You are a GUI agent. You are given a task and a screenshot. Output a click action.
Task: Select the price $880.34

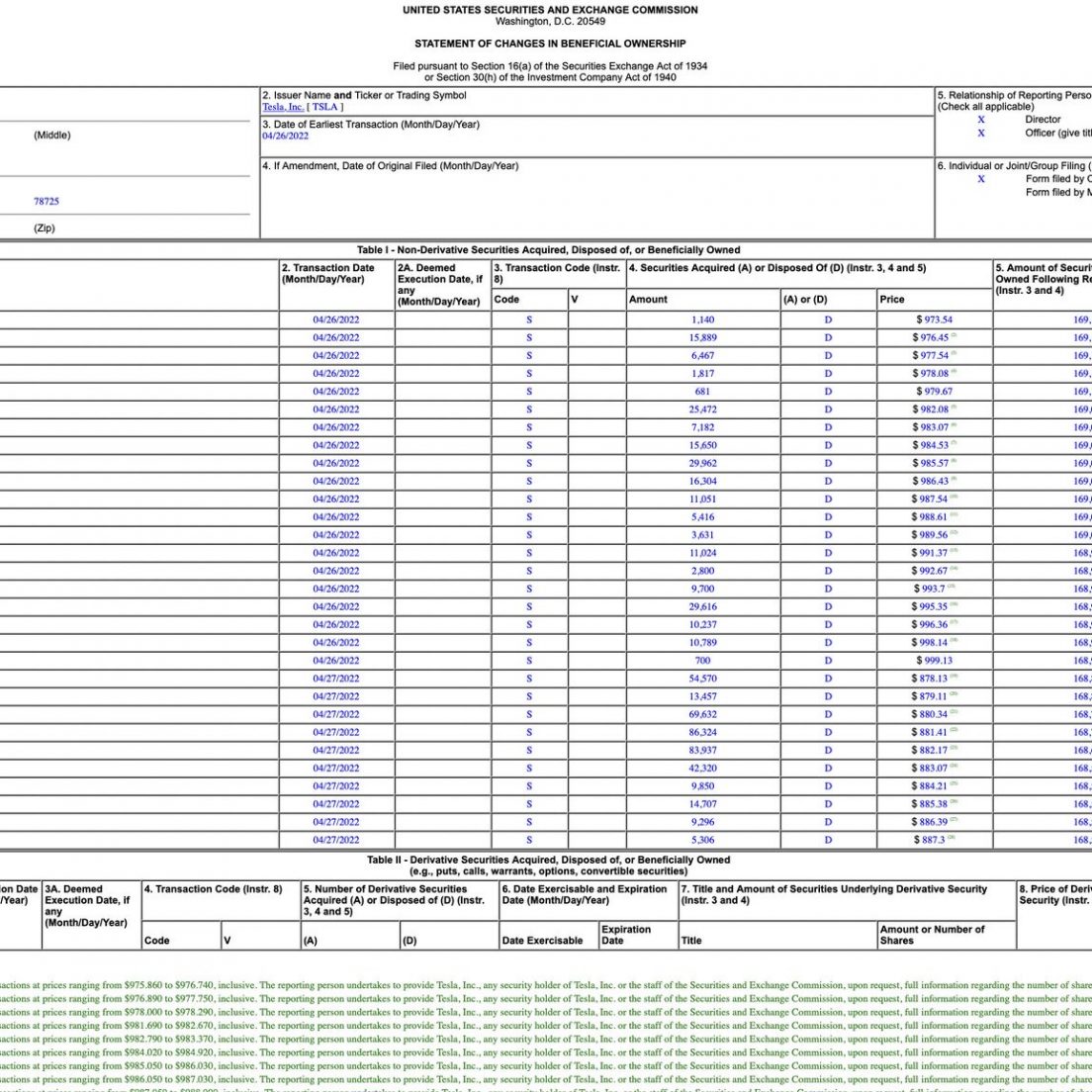pyautogui.click(x=931, y=714)
